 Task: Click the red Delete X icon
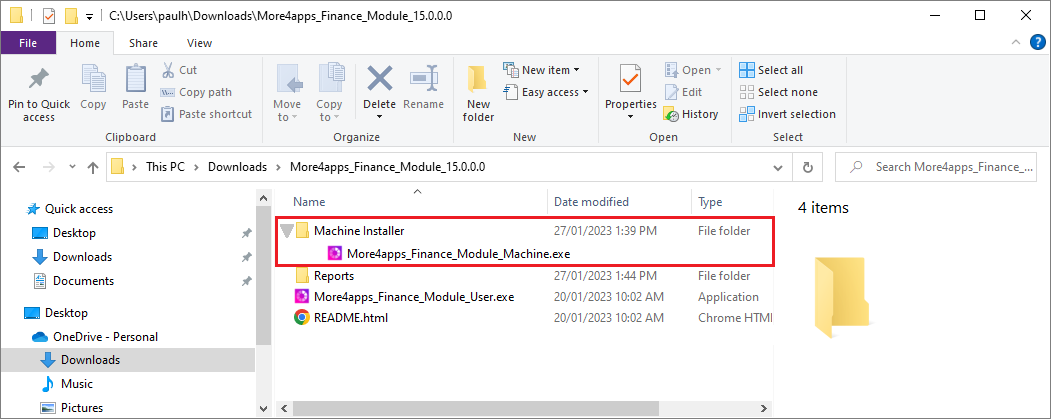(x=380, y=78)
